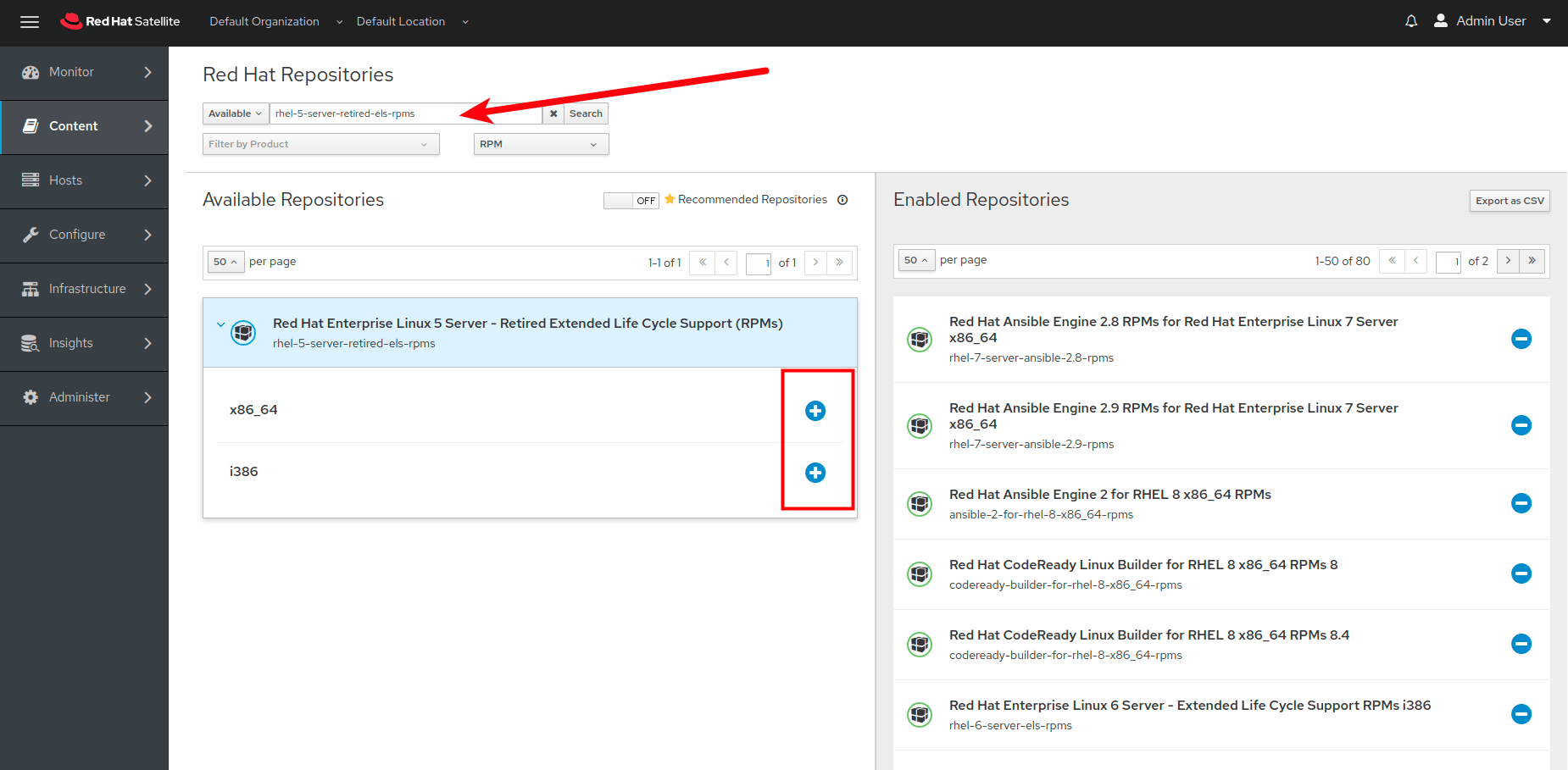This screenshot has height=770, width=1568.
Task: Add the i386 repository with the plus icon
Action: (815, 473)
